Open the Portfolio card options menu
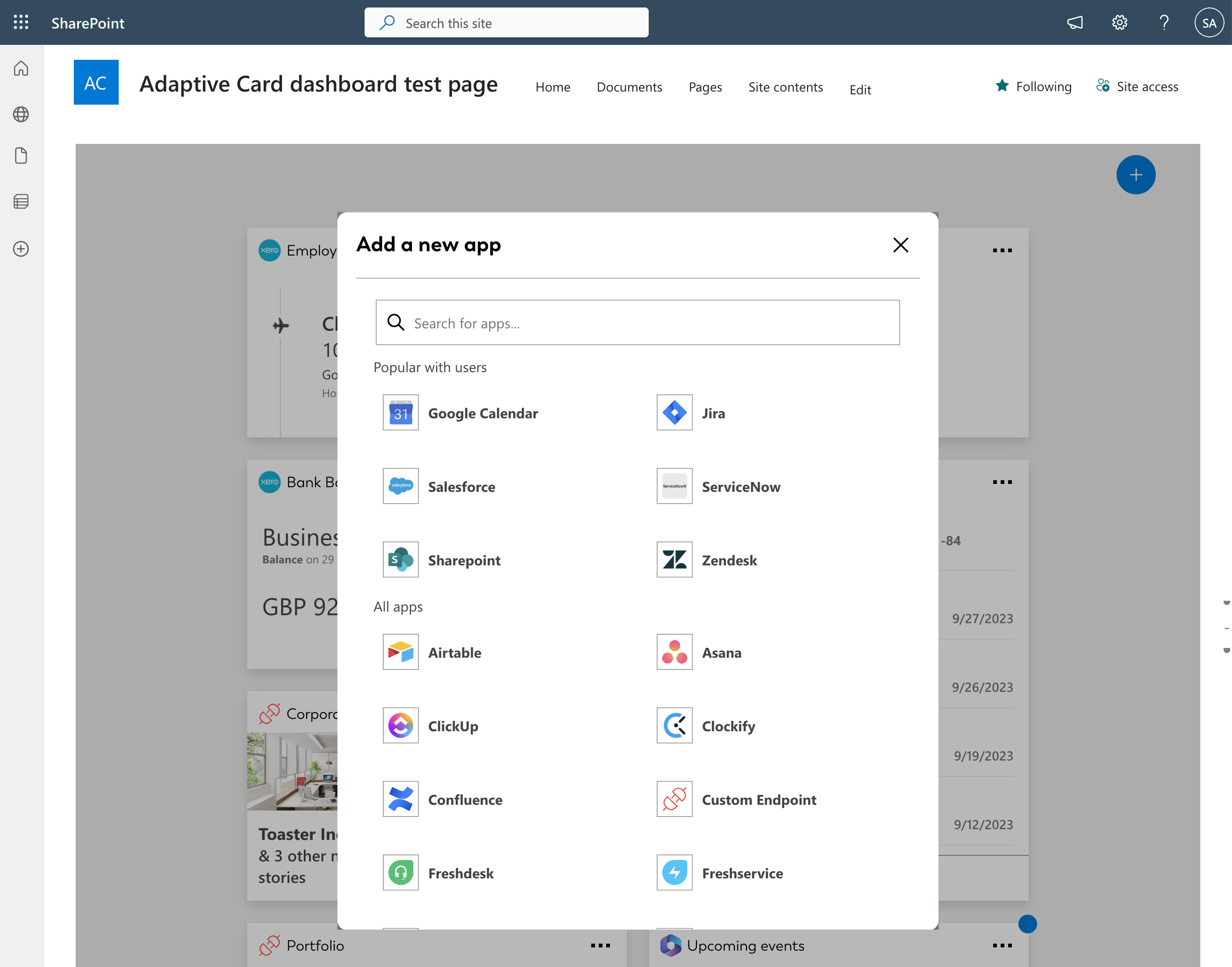 pyautogui.click(x=601, y=946)
